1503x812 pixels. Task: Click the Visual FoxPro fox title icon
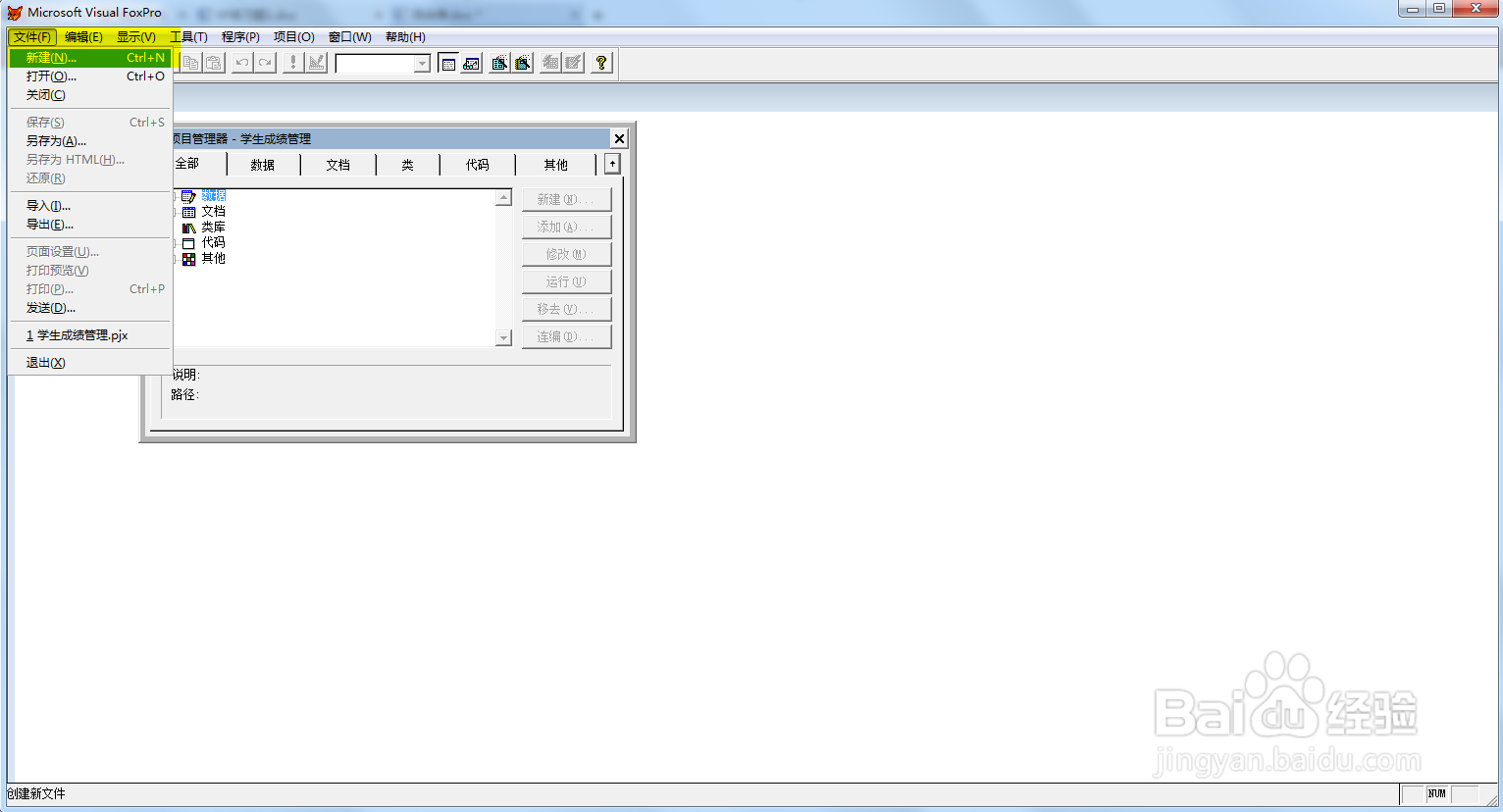tap(15, 13)
